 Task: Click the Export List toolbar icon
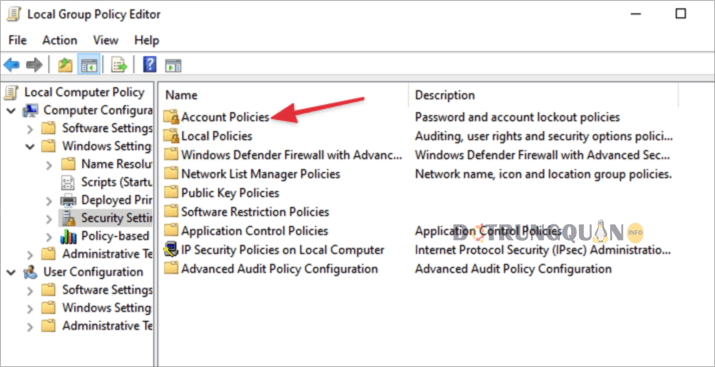point(119,65)
